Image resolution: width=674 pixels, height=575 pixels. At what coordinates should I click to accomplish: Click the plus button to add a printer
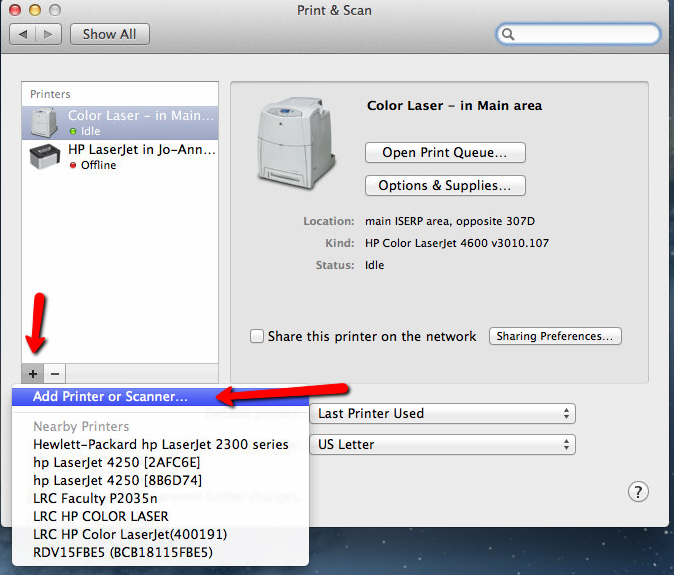pyautogui.click(x=33, y=373)
